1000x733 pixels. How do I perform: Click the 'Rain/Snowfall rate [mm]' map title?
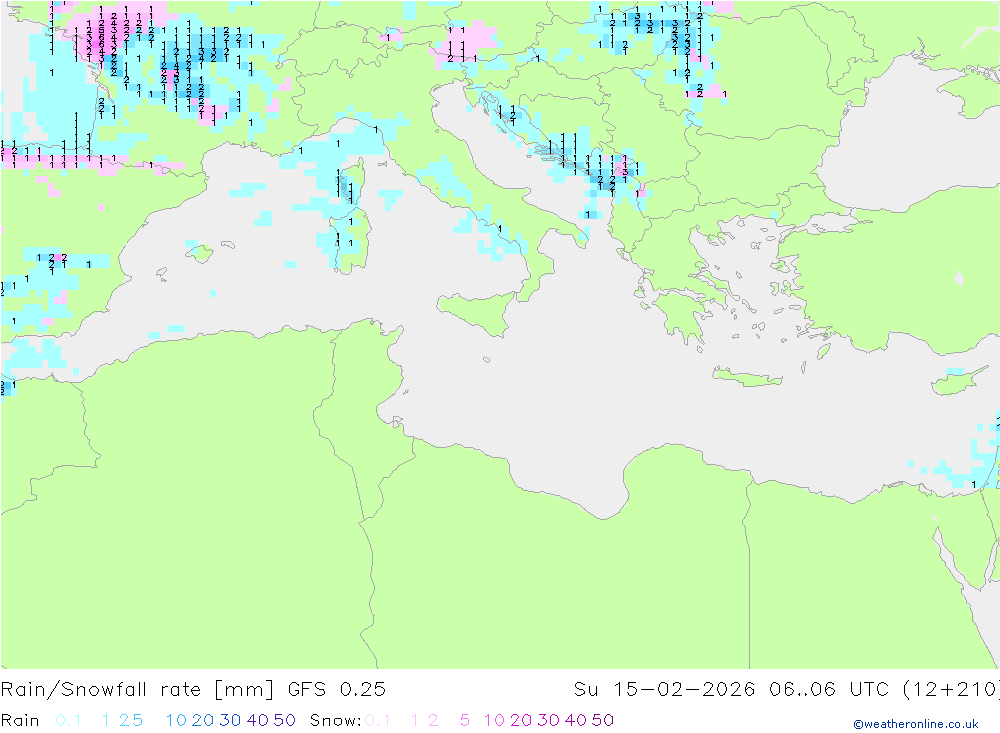point(137,690)
